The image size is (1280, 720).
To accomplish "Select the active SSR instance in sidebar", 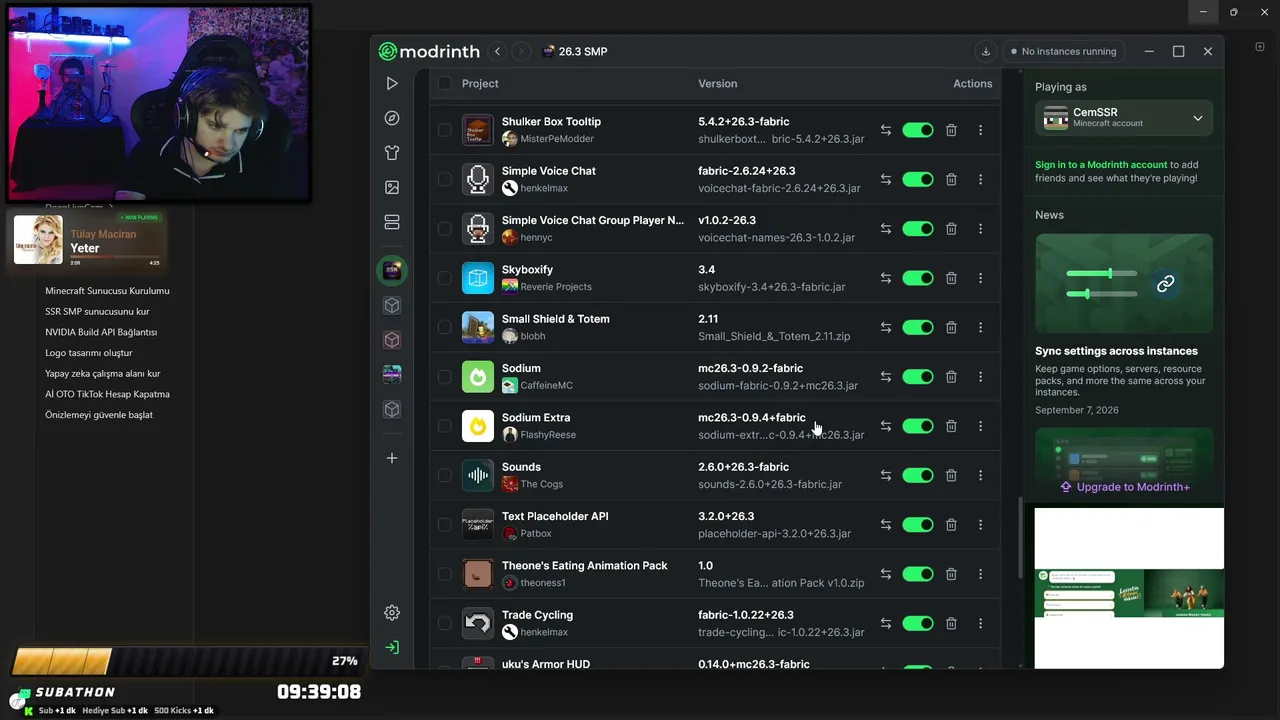I will pos(392,270).
